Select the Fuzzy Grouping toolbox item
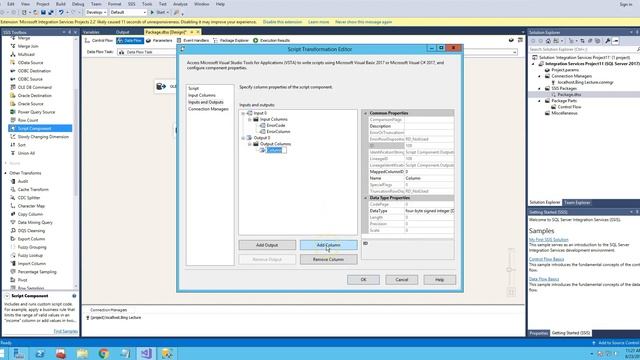Image resolution: width=640 pixels, height=360 pixels. [x=32, y=247]
